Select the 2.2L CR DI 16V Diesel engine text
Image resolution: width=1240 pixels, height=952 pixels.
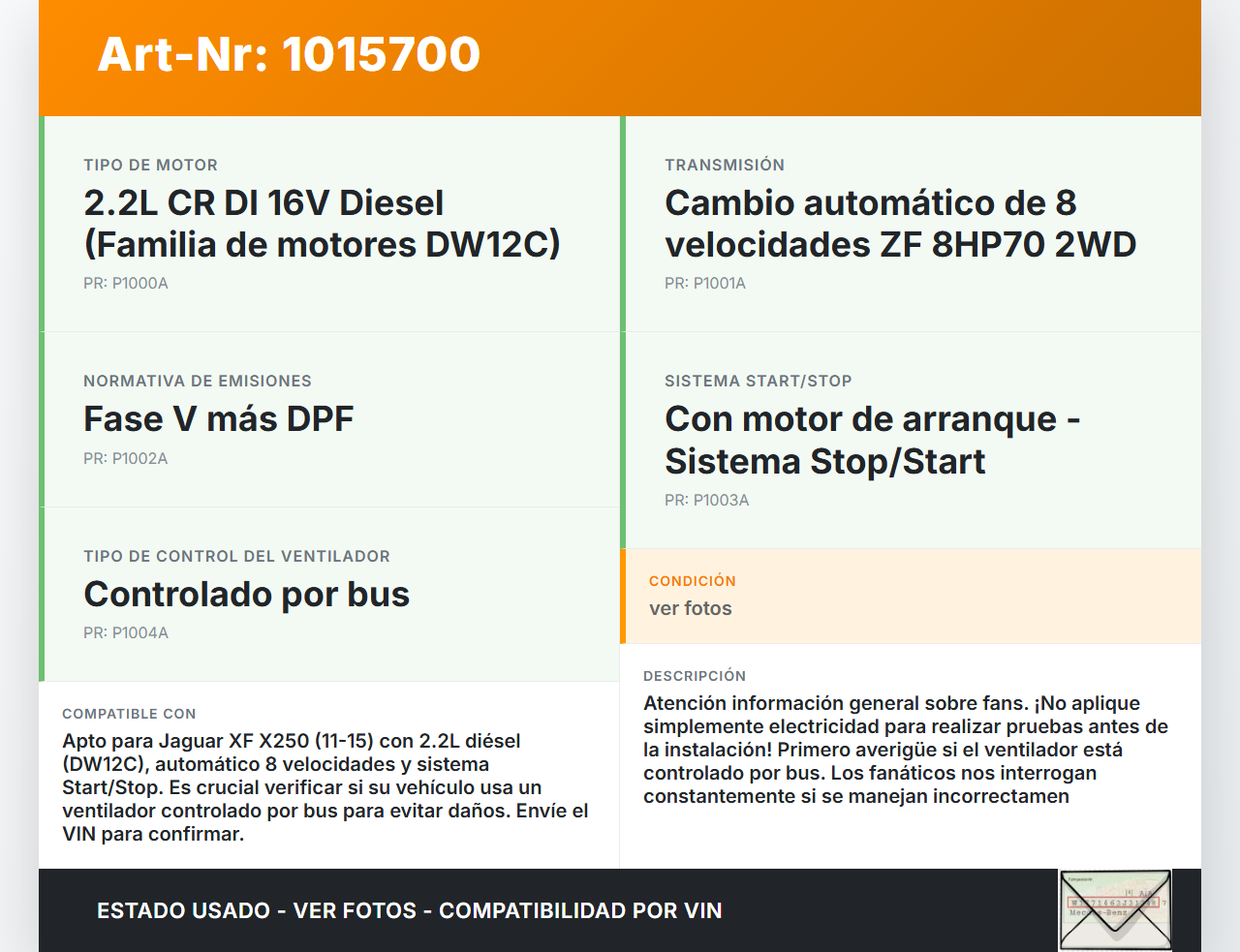point(322,224)
